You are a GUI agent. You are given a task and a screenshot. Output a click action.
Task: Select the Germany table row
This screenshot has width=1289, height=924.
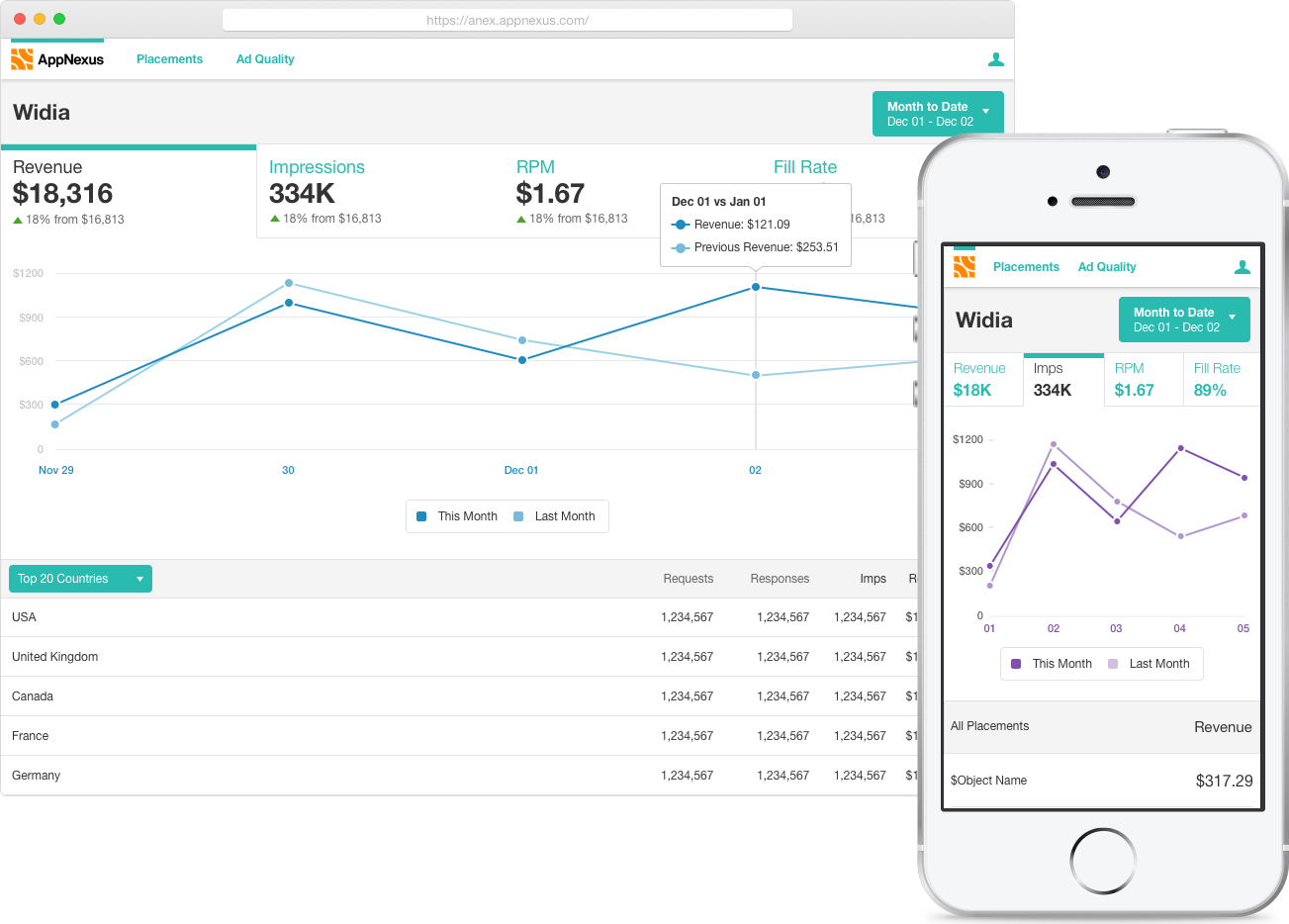(x=460, y=776)
